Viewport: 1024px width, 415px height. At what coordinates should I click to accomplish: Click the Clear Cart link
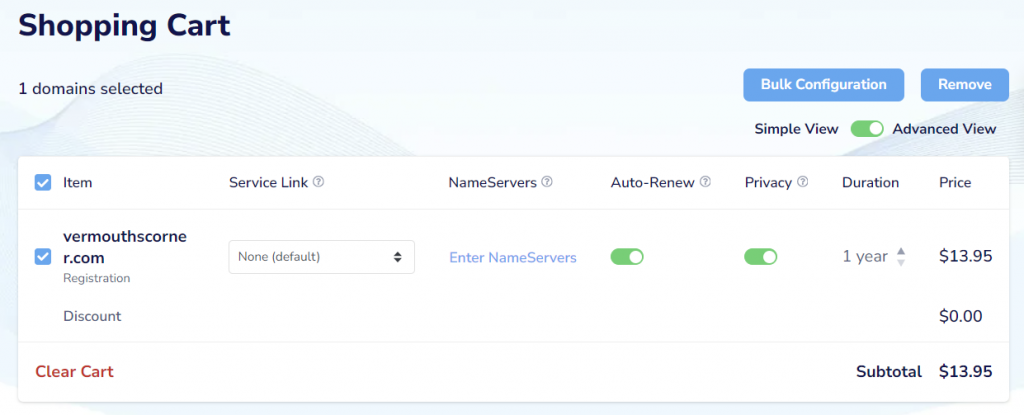pos(74,372)
